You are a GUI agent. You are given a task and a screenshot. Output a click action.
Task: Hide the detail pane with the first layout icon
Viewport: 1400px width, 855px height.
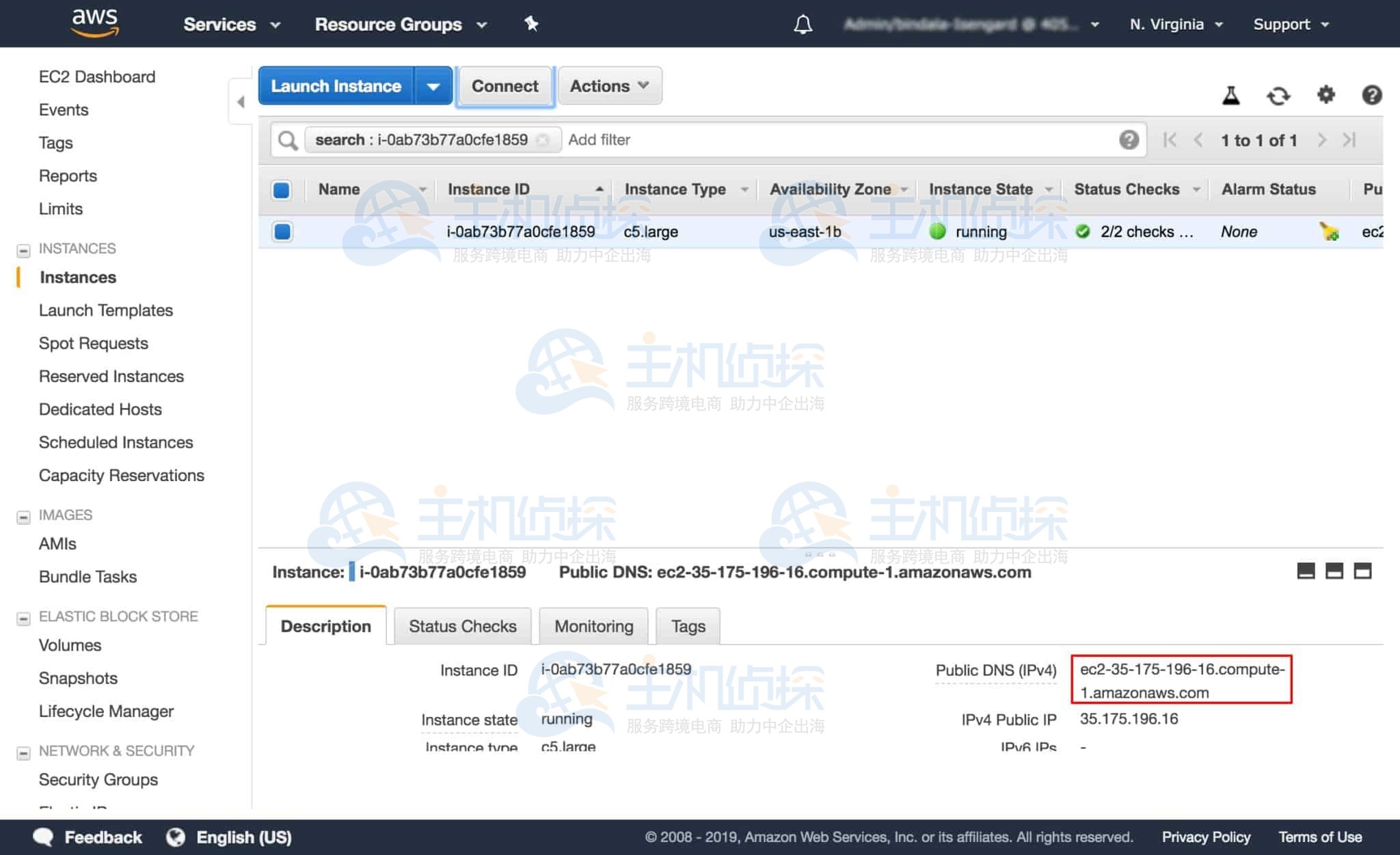point(1306,571)
